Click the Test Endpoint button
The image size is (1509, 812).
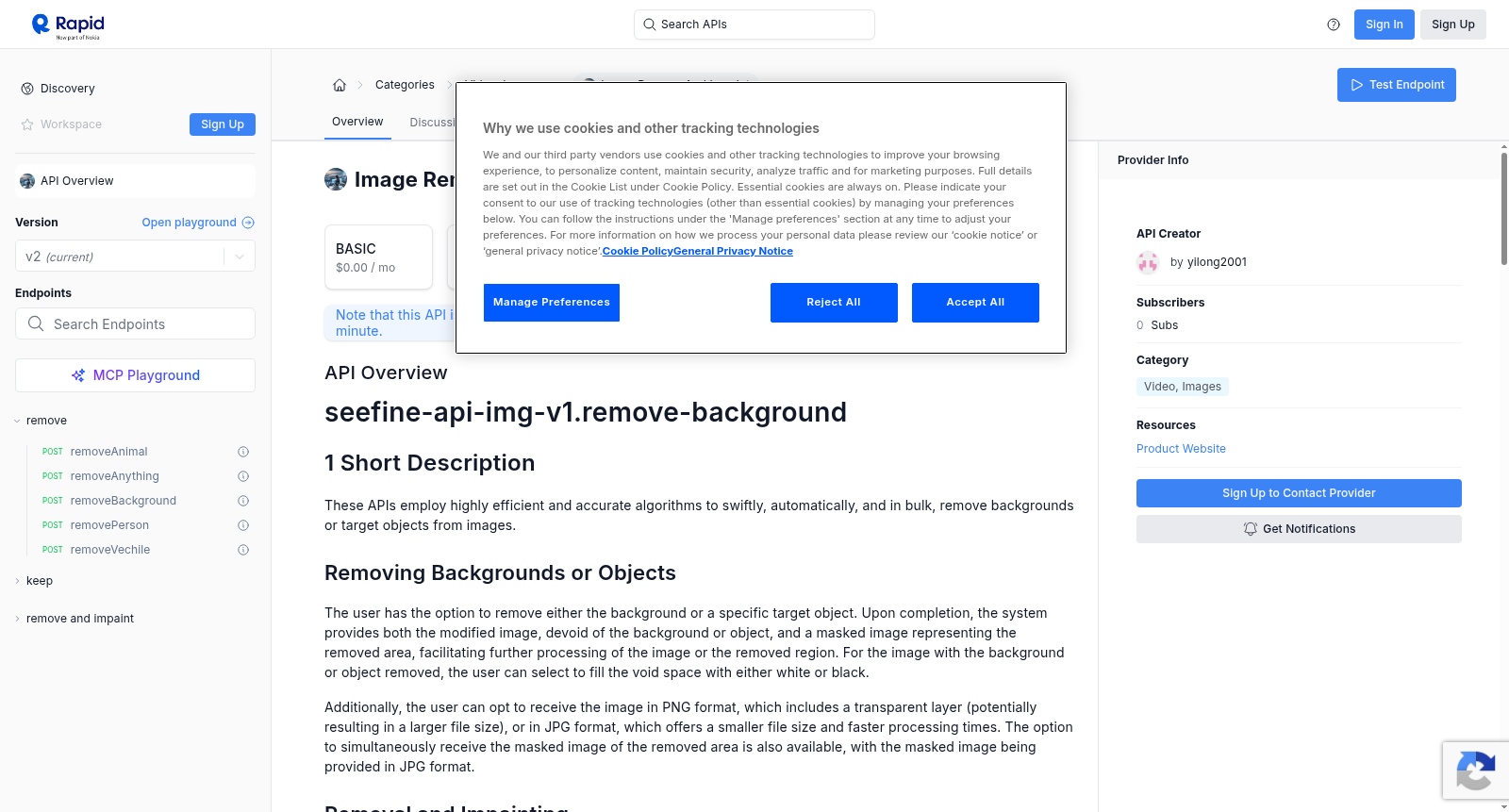(1397, 85)
